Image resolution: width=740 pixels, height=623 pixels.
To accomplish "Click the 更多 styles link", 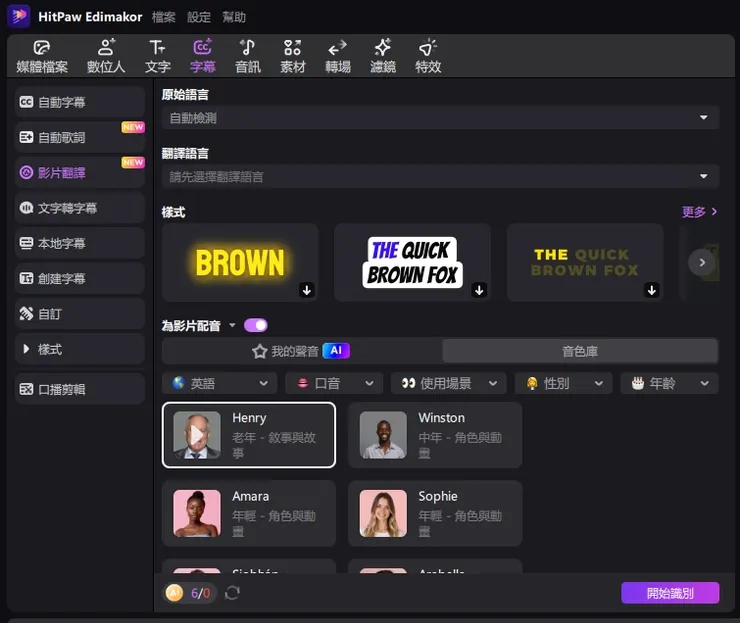I will point(699,212).
